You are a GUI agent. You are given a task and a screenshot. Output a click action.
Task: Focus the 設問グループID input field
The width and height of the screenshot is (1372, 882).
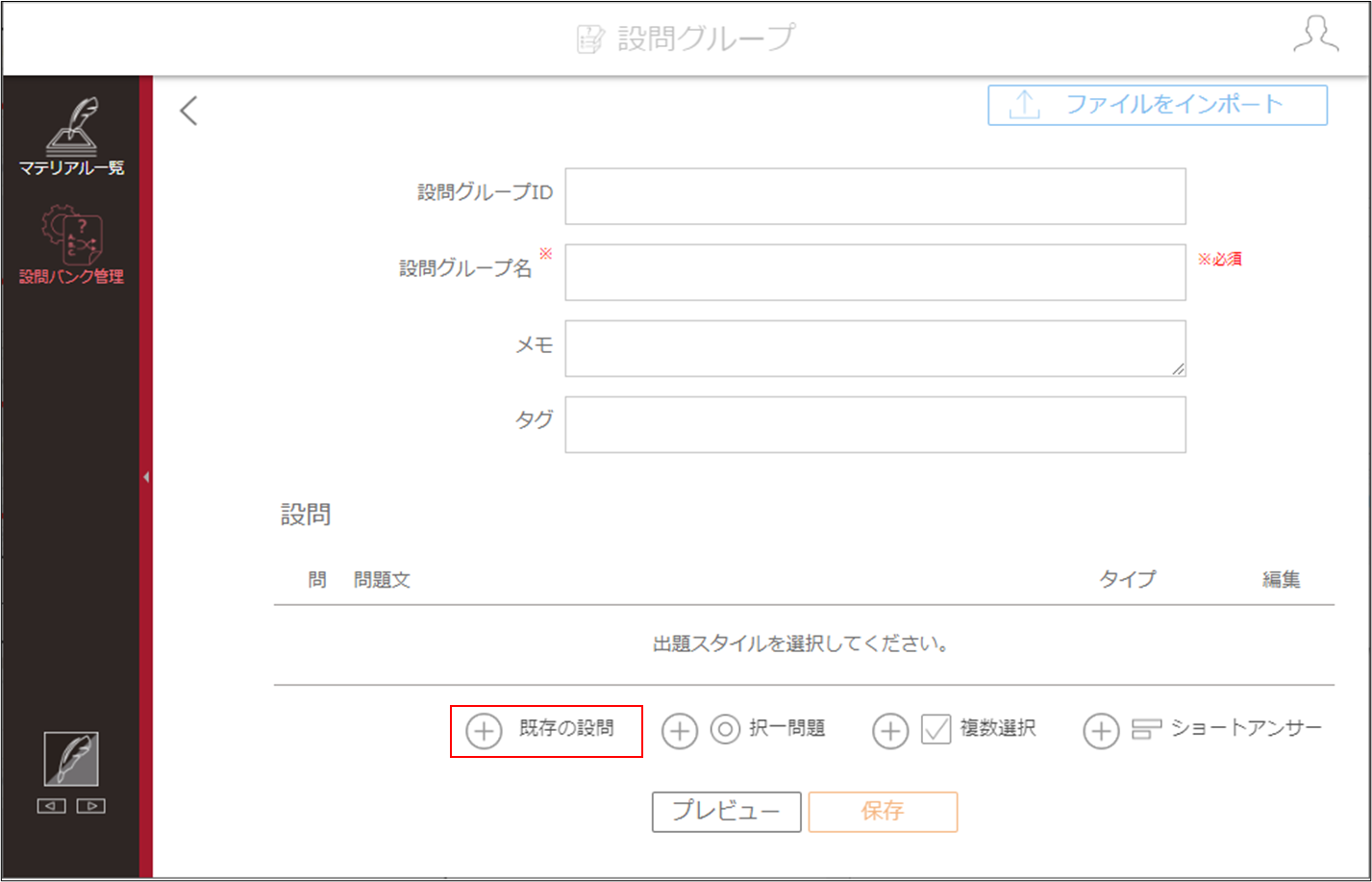pyautogui.click(x=875, y=196)
